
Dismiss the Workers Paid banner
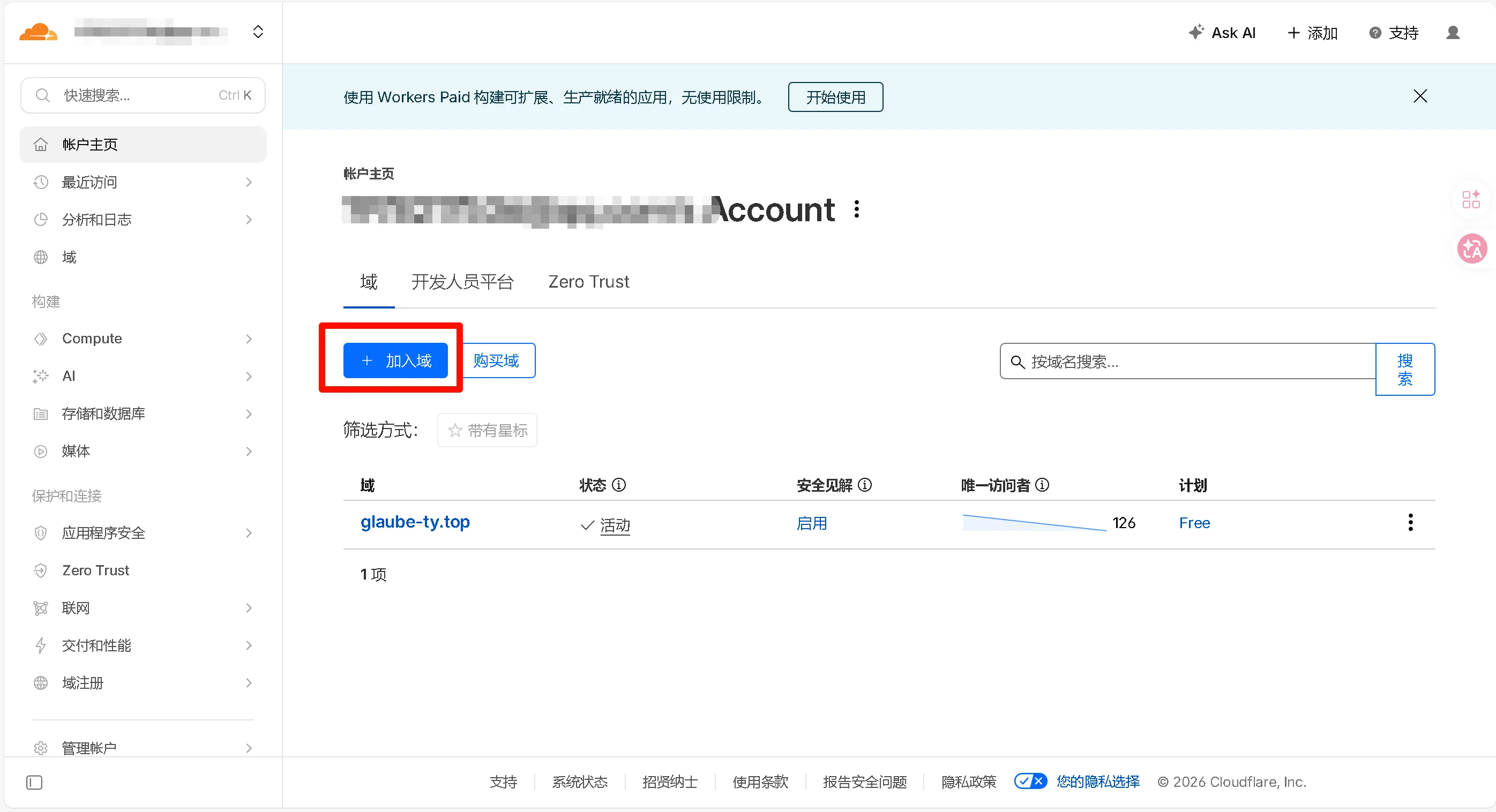pos(1420,96)
